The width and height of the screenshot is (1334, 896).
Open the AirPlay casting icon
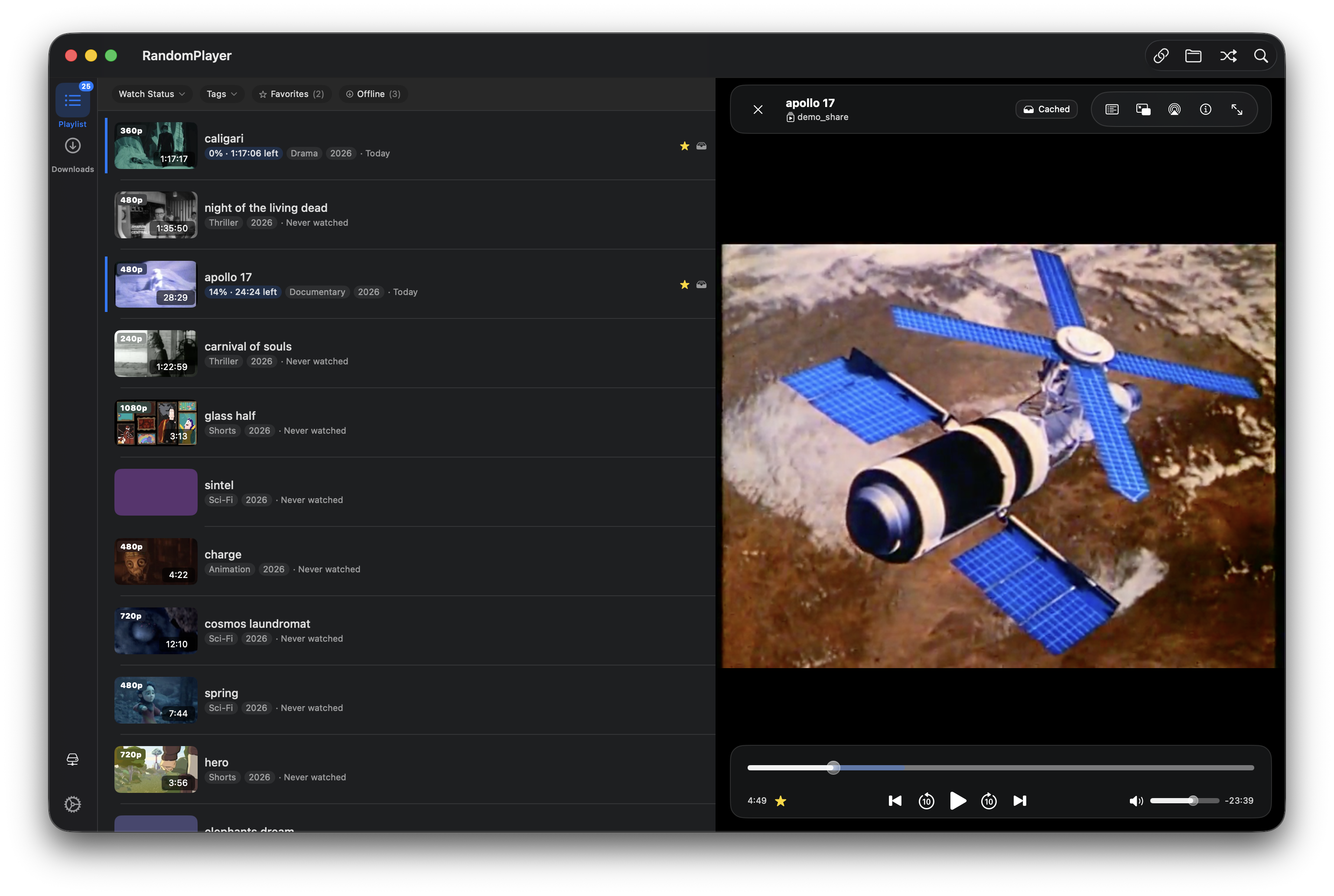pyautogui.click(x=1174, y=109)
